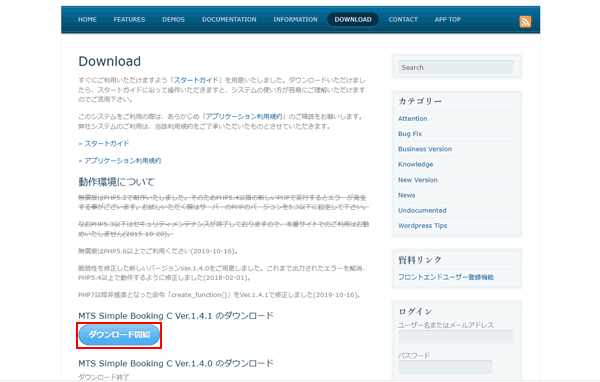600x382 pixels.
Task: Follow the inline アプリケーション利用規約 link in the second paragraph
Action: [244, 117]
